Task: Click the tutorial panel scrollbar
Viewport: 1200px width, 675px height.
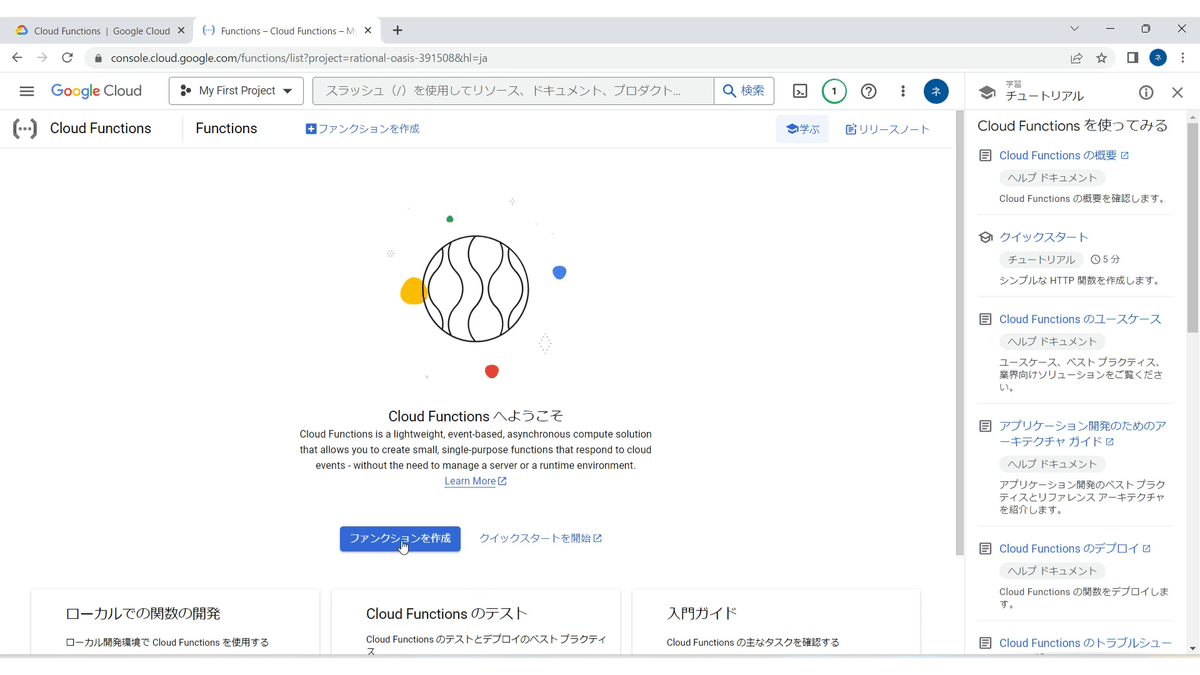Action: (1193, 230)
